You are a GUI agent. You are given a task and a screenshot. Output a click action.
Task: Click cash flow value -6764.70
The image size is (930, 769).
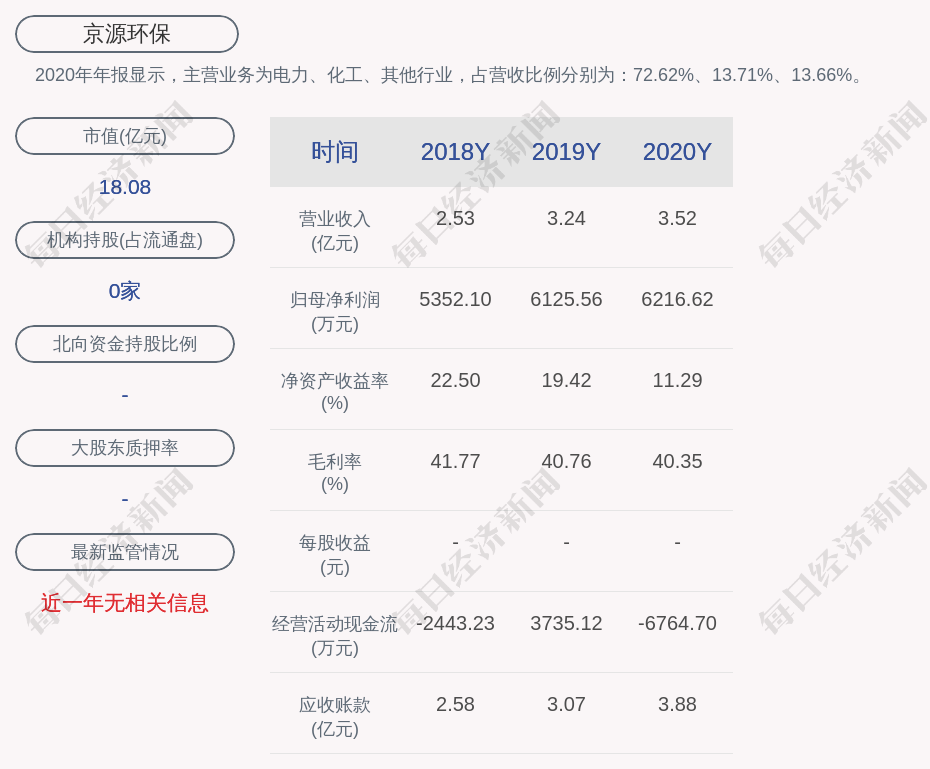click(677, 623)
